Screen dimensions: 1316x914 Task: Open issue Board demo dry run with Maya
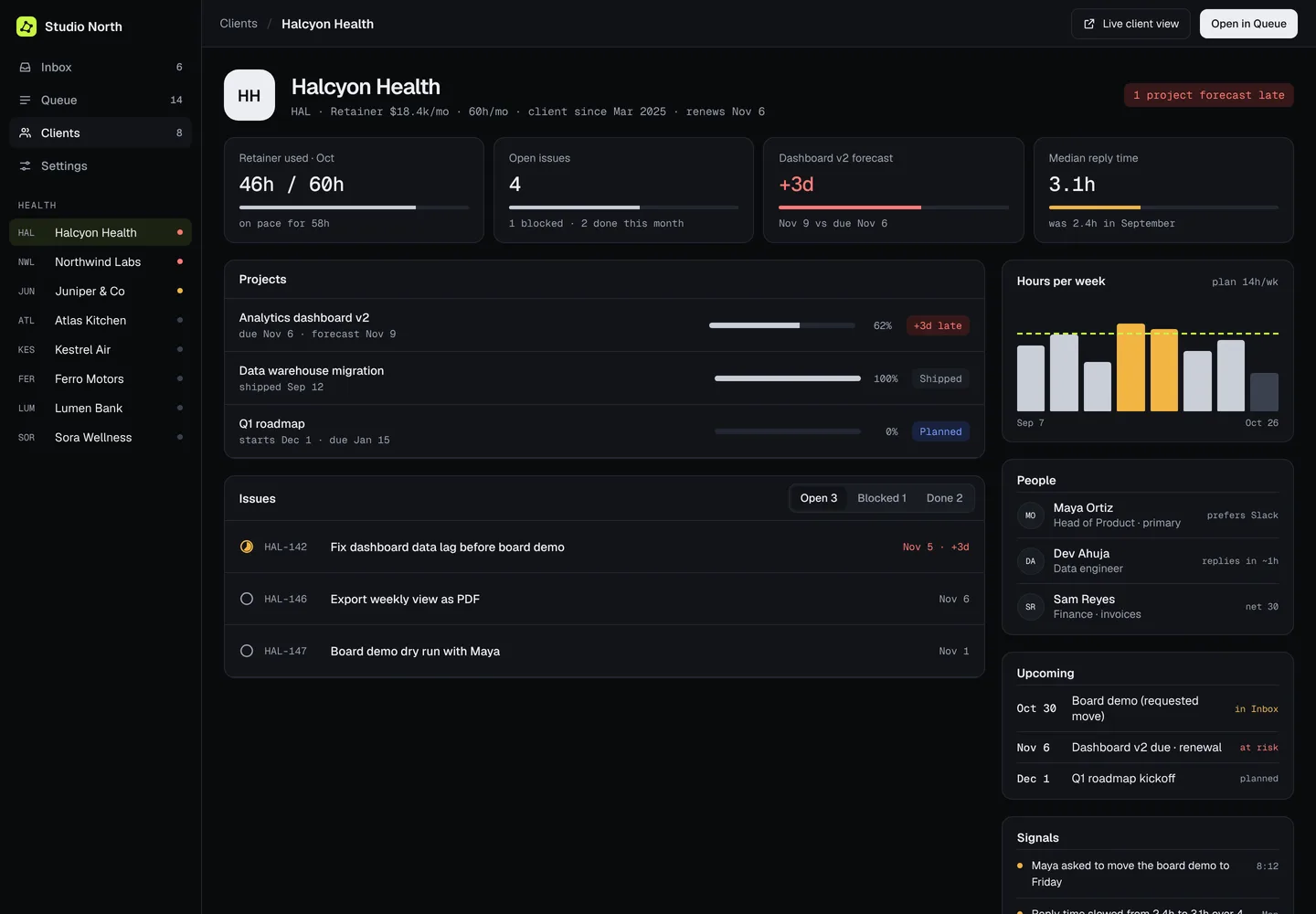tap(604, 651)
